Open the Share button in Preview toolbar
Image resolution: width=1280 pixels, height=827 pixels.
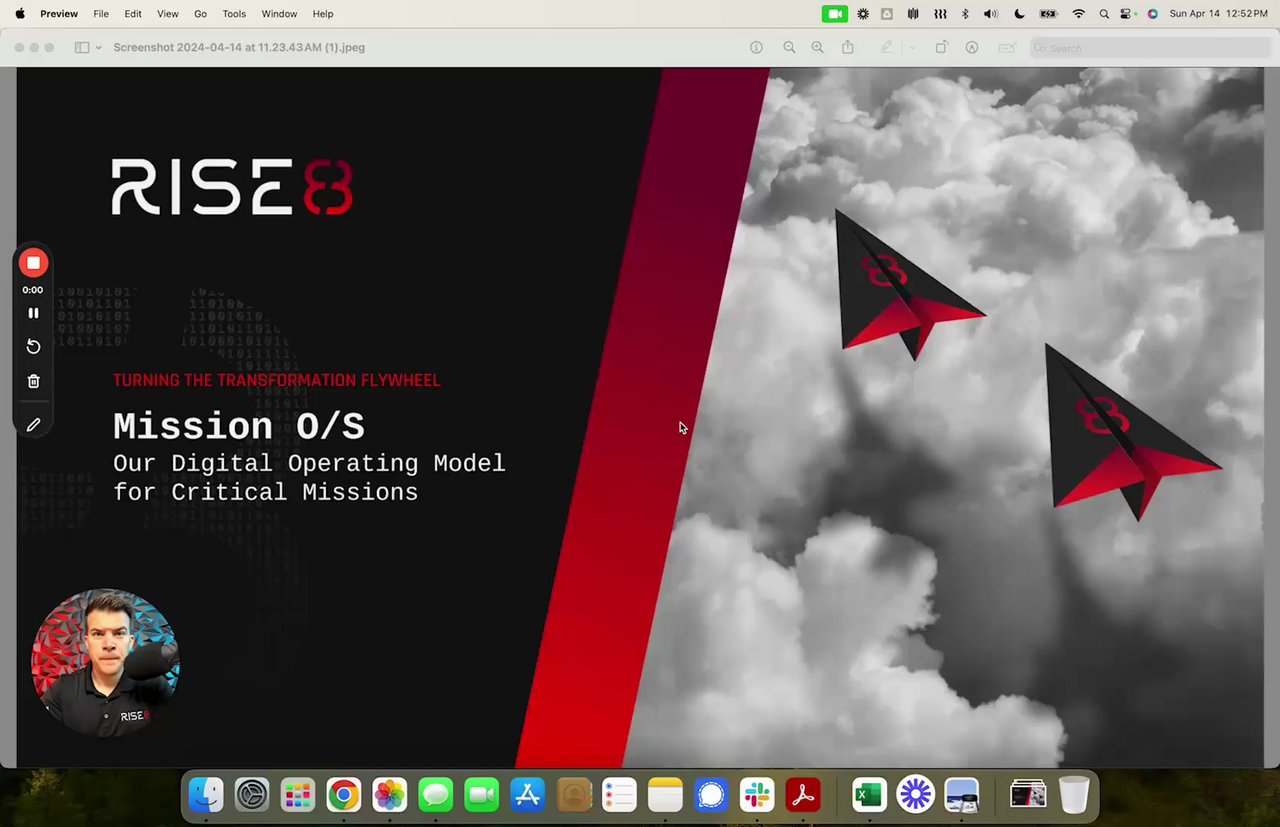point(848,47)
